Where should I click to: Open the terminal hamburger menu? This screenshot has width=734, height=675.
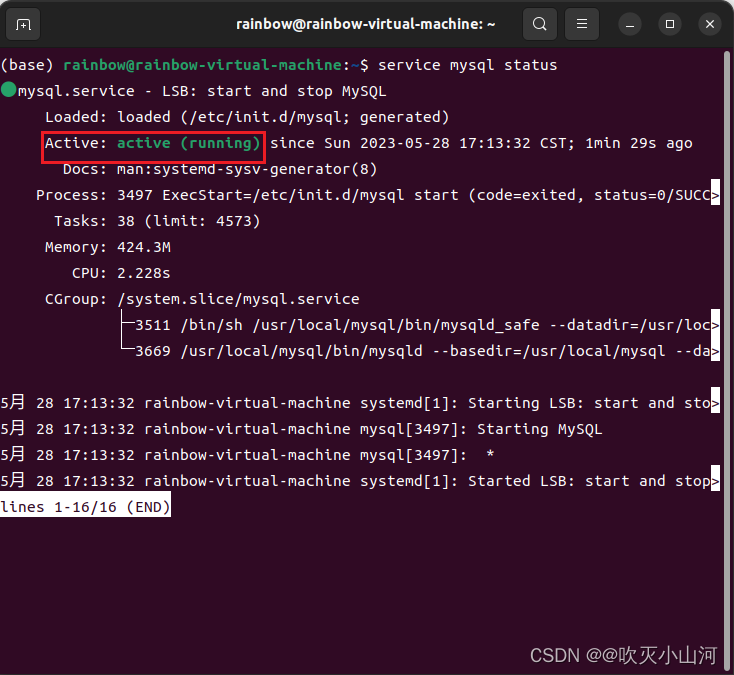click(582, 24)
